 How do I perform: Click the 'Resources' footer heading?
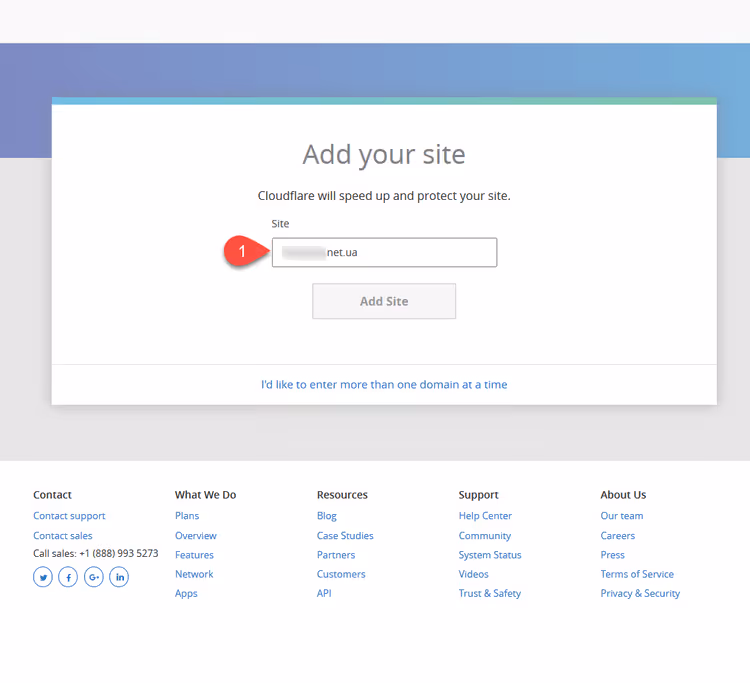click(342, 495)
